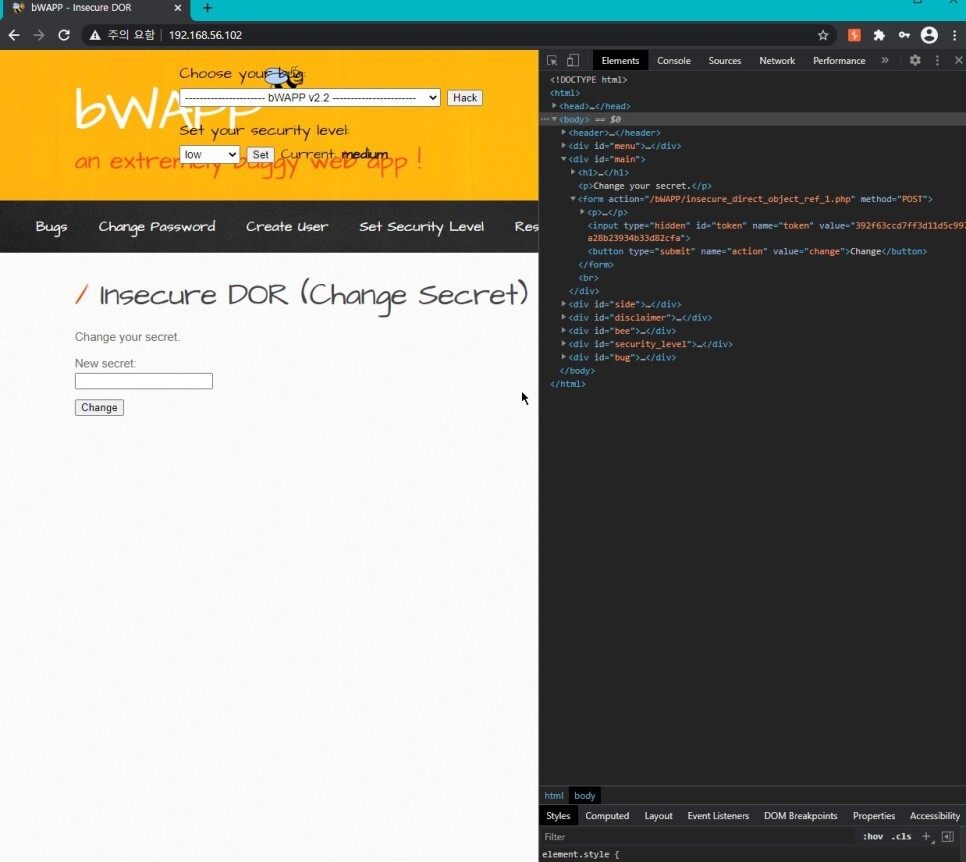Screen dimensions: 966x862
Task: Reload the bWAPP page
Action: pos(64,35)
